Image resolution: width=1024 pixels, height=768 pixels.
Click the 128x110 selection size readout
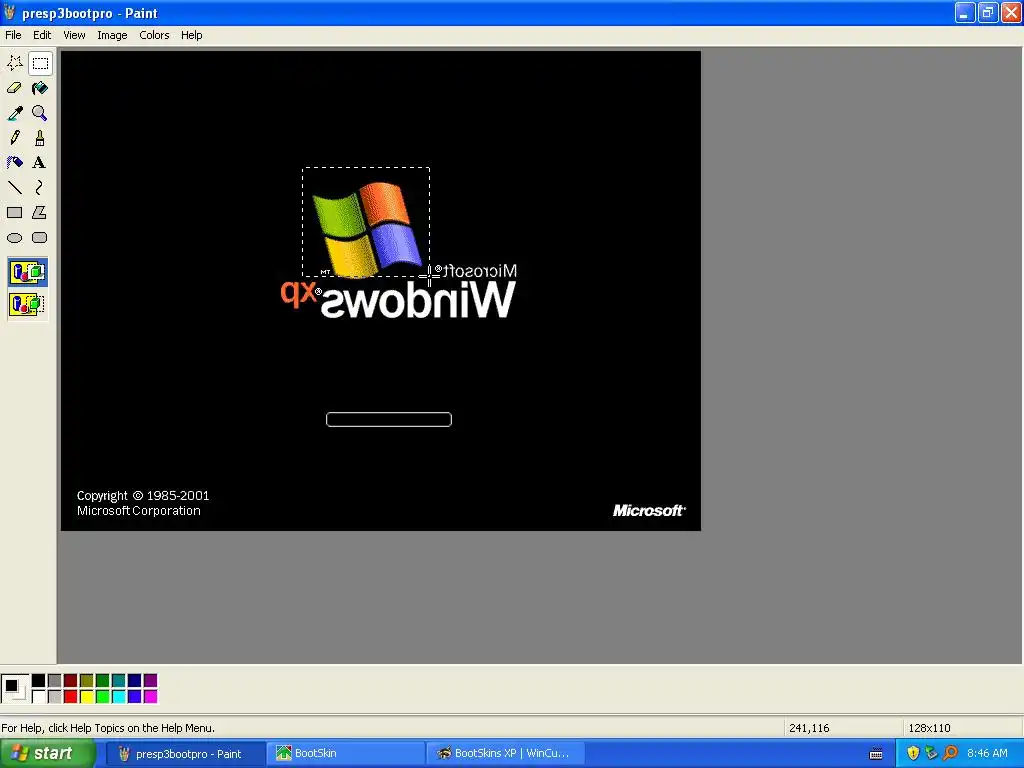point(929,728)
